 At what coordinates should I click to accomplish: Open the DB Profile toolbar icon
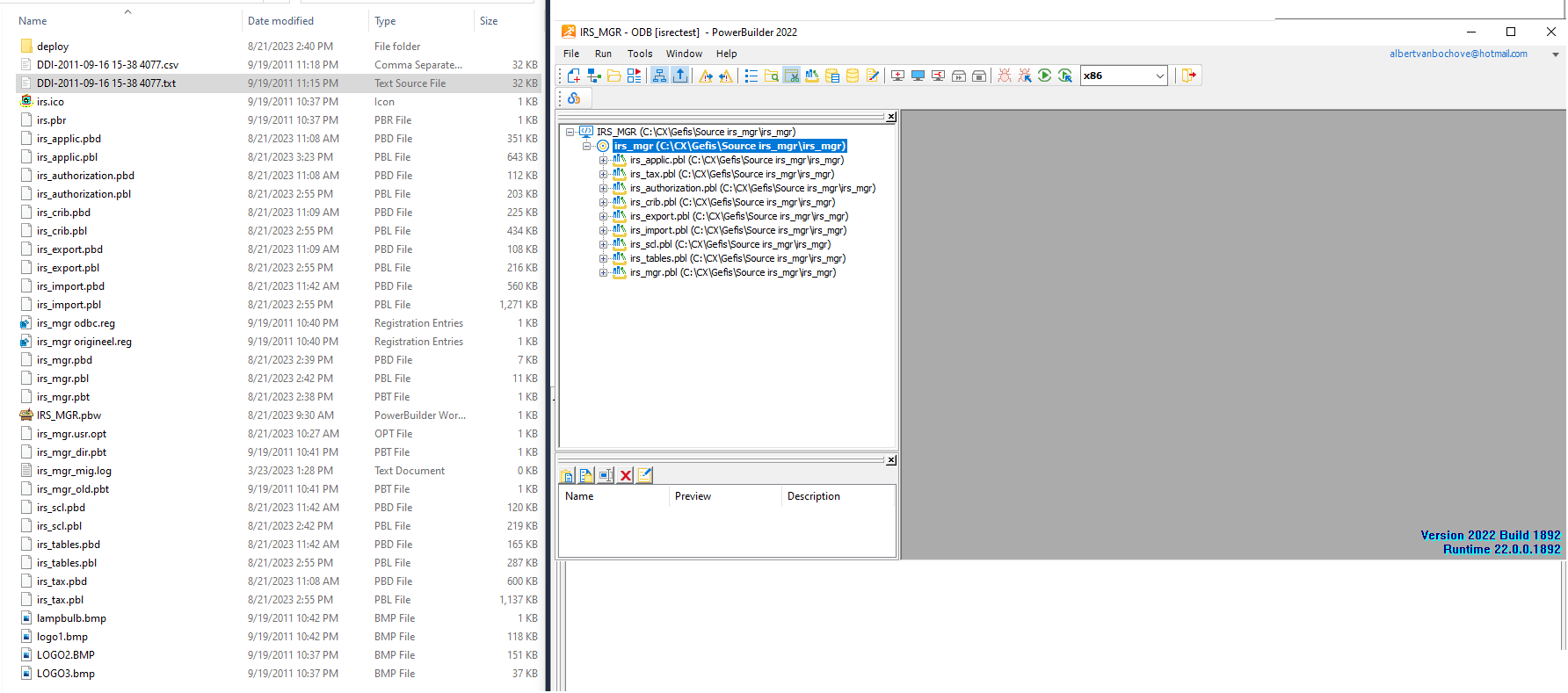(832, 76)
